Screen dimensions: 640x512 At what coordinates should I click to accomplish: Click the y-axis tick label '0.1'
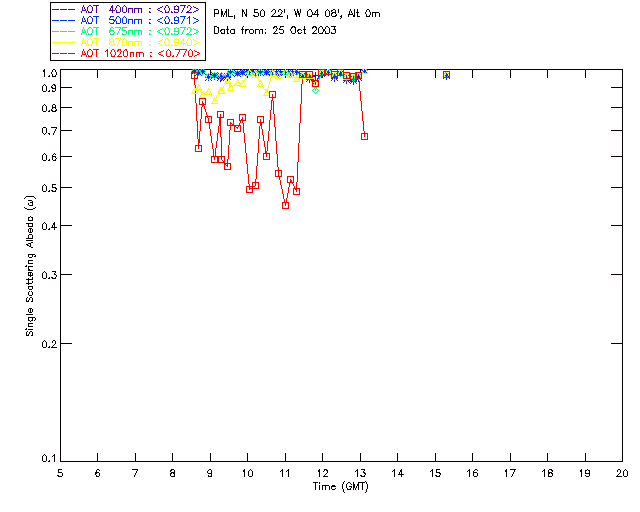click(x=49, y=459)
